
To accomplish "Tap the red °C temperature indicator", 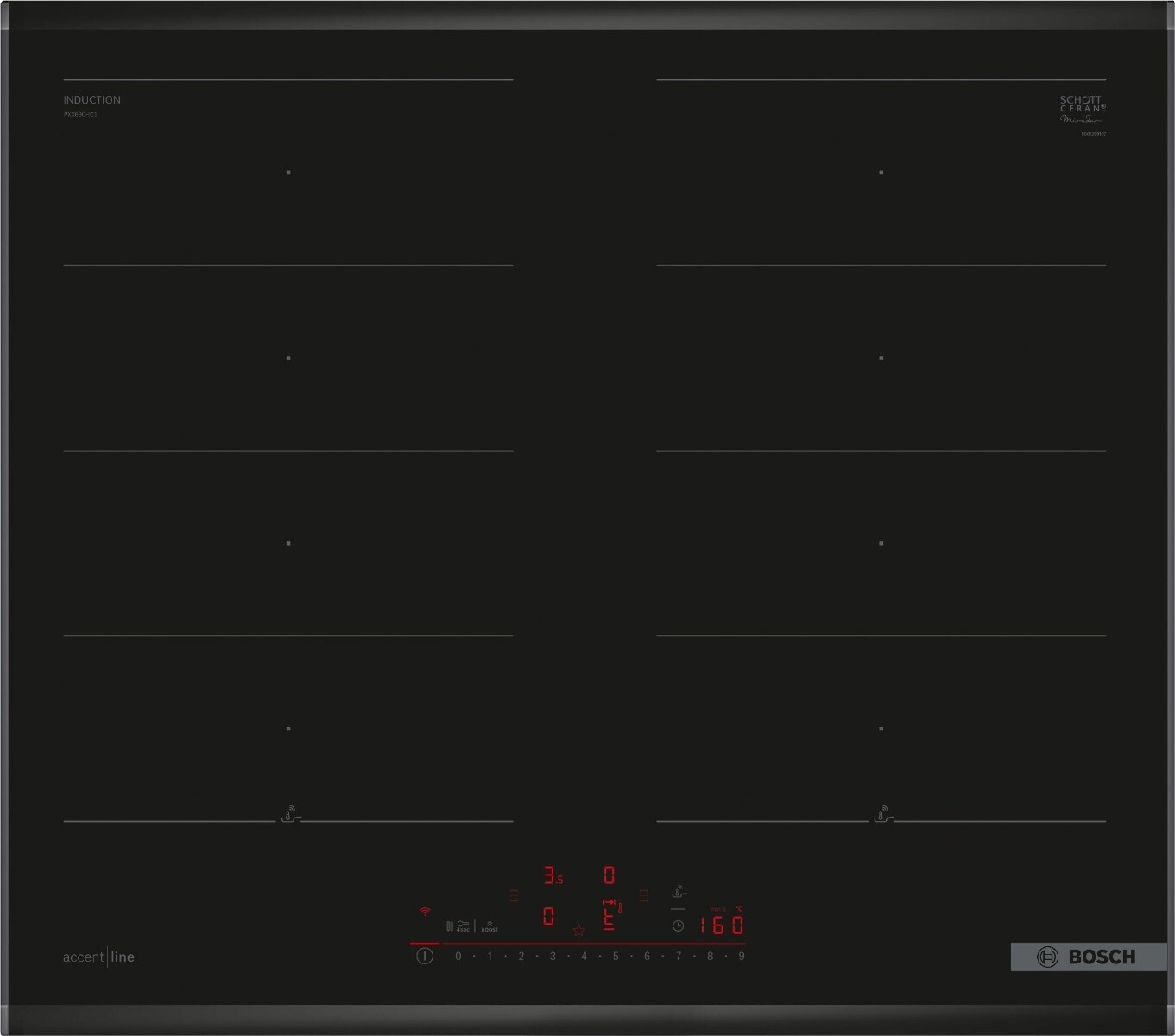I will tap(739, 908).
